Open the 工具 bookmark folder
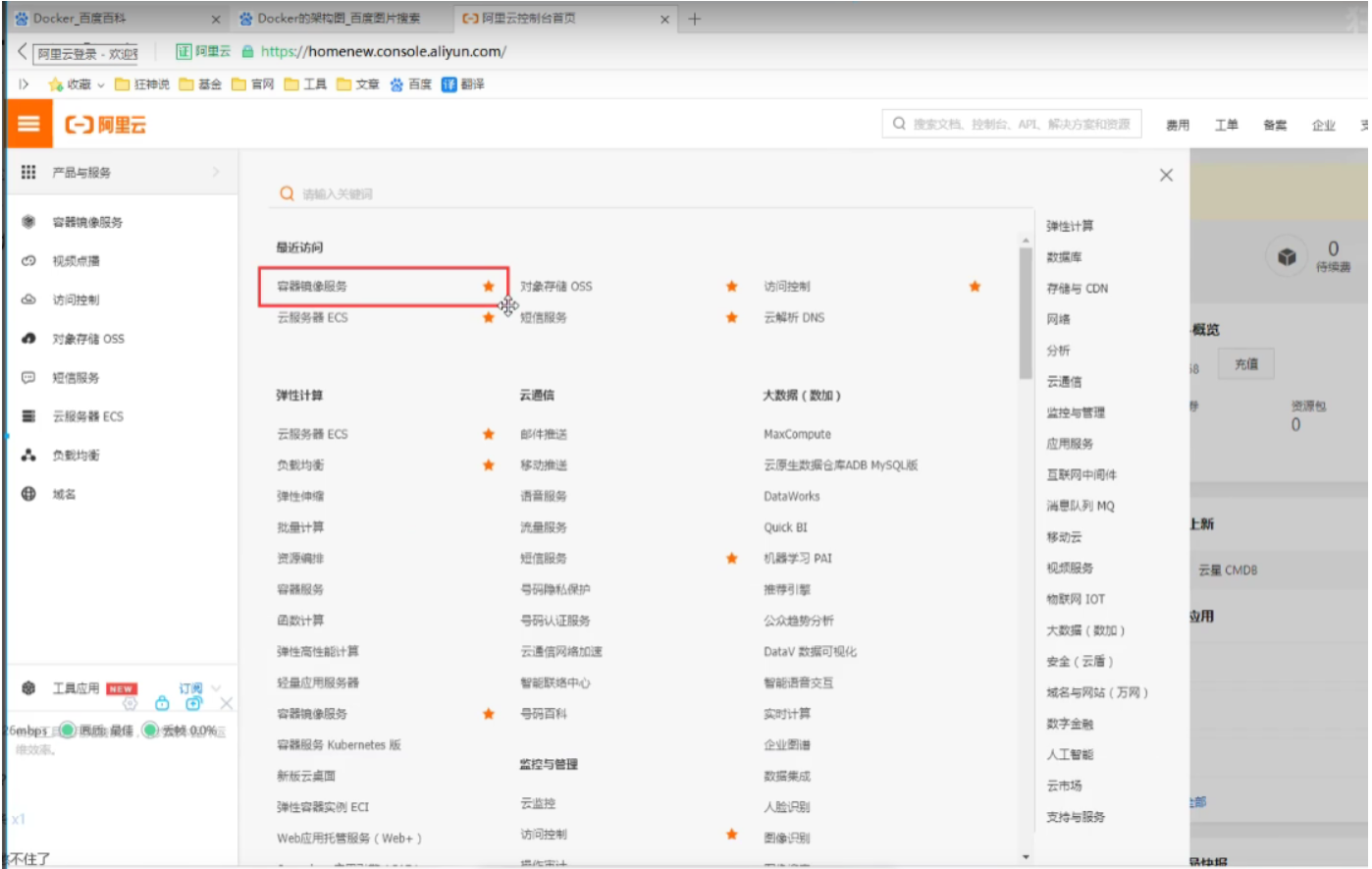Image resolution: width=1372 pixels, height=869 pixels. (x=305, y=84)
